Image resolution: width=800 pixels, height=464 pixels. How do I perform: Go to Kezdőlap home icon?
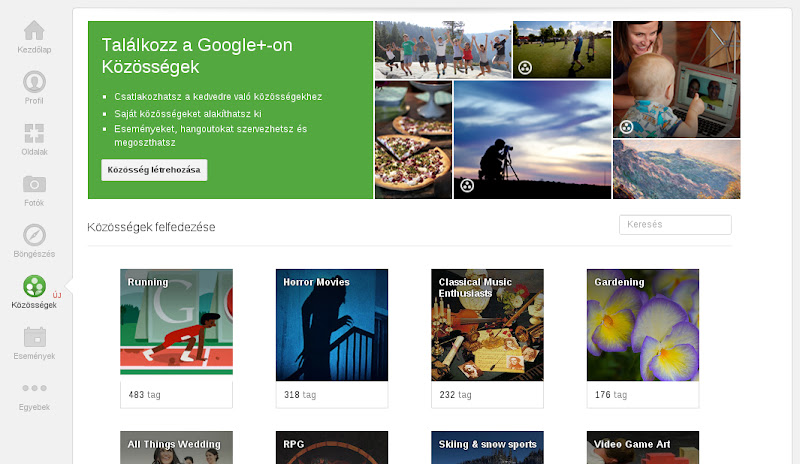(34, 30)
